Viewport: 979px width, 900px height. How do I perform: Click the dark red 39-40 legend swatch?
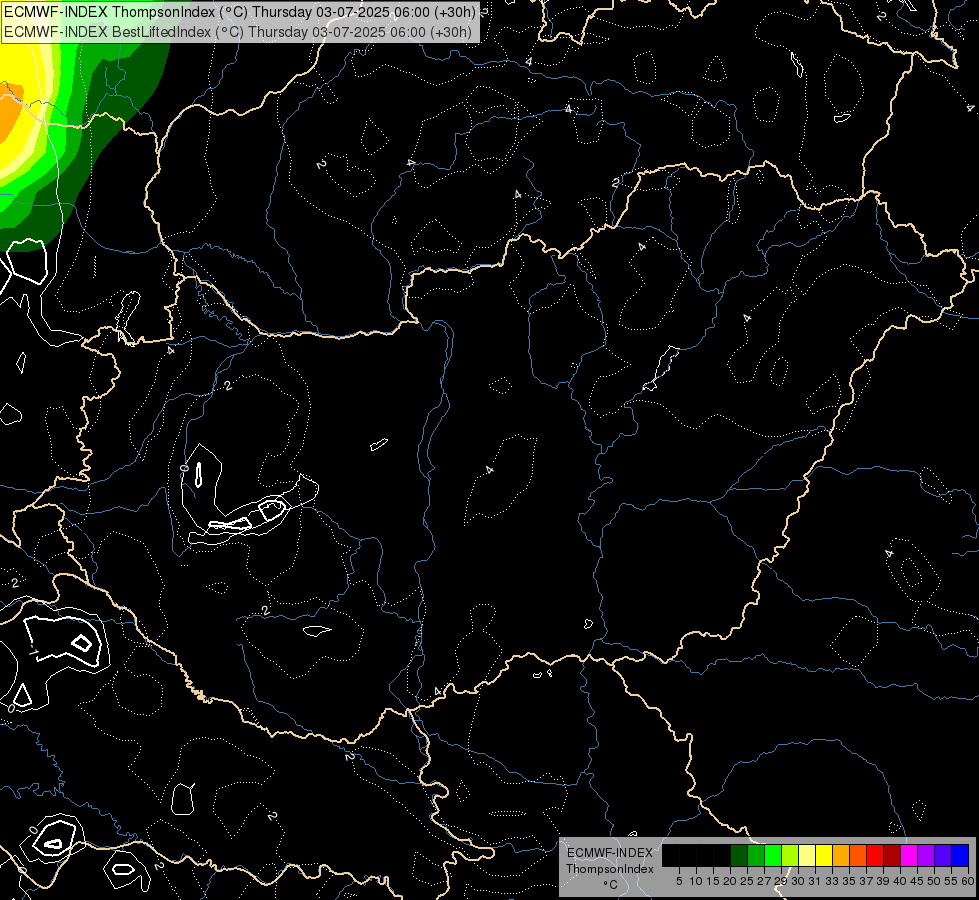click(x=892, y=855)
